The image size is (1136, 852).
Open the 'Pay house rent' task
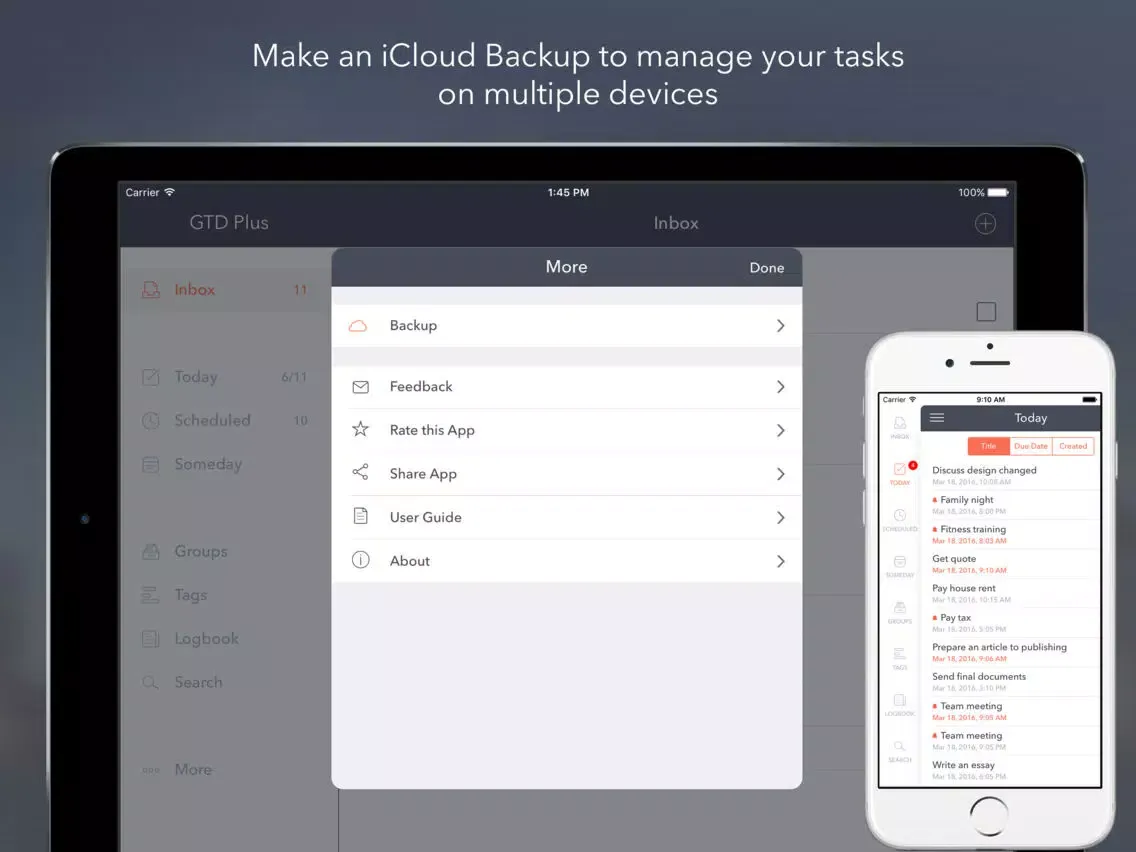pos(1011,593)
